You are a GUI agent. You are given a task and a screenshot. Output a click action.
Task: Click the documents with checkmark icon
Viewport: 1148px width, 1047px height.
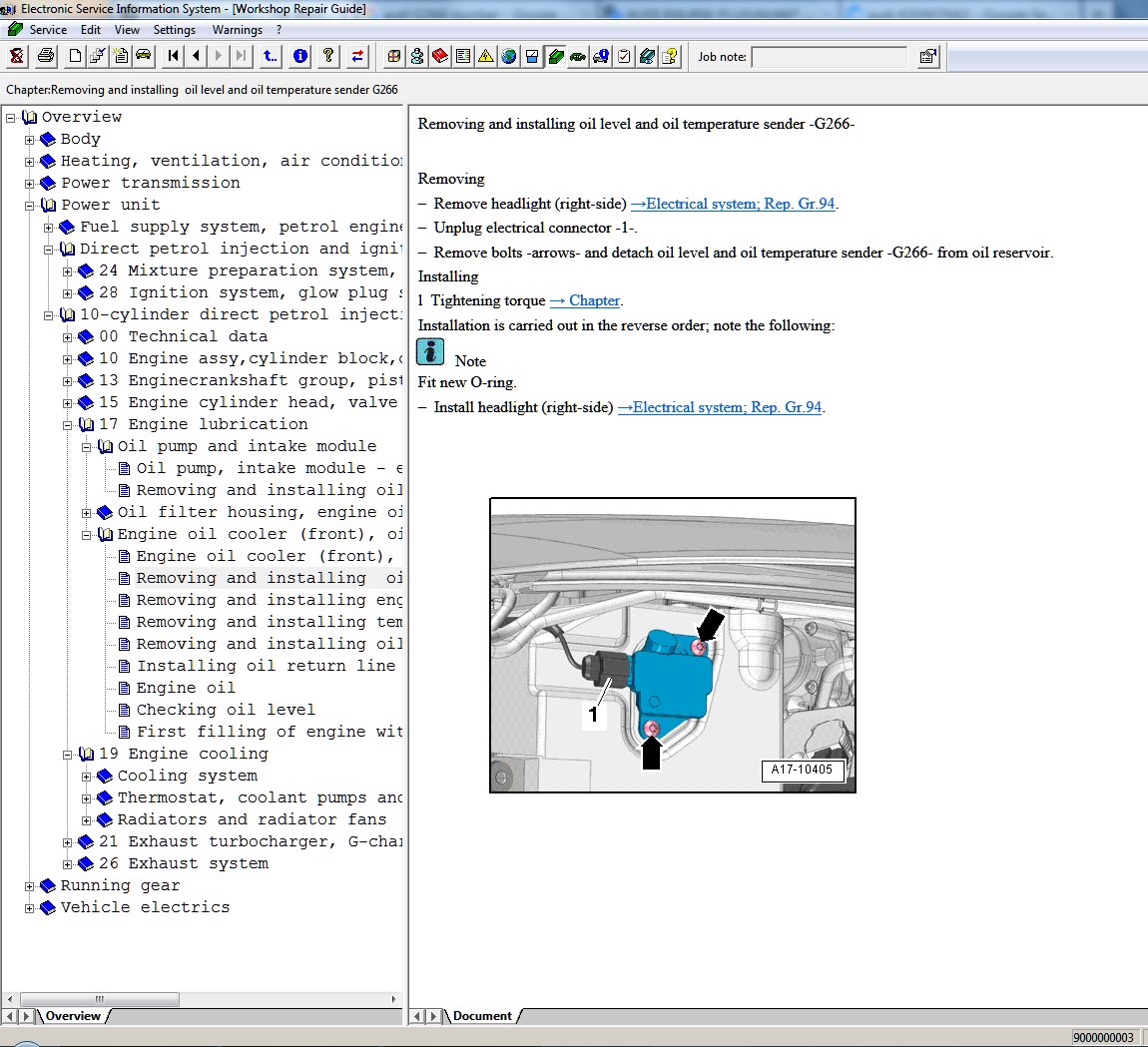[98, 56]
